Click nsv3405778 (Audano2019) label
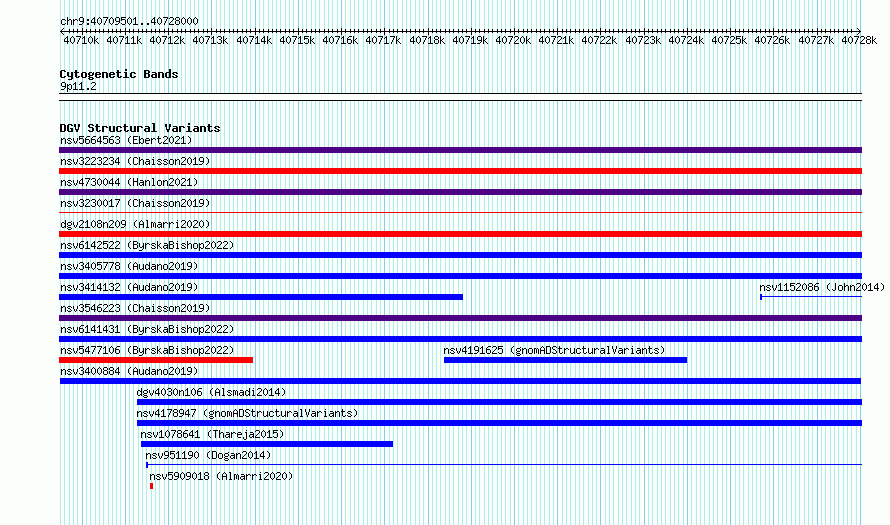The height and width of the screenshot is (525, 890). [129, 266]
